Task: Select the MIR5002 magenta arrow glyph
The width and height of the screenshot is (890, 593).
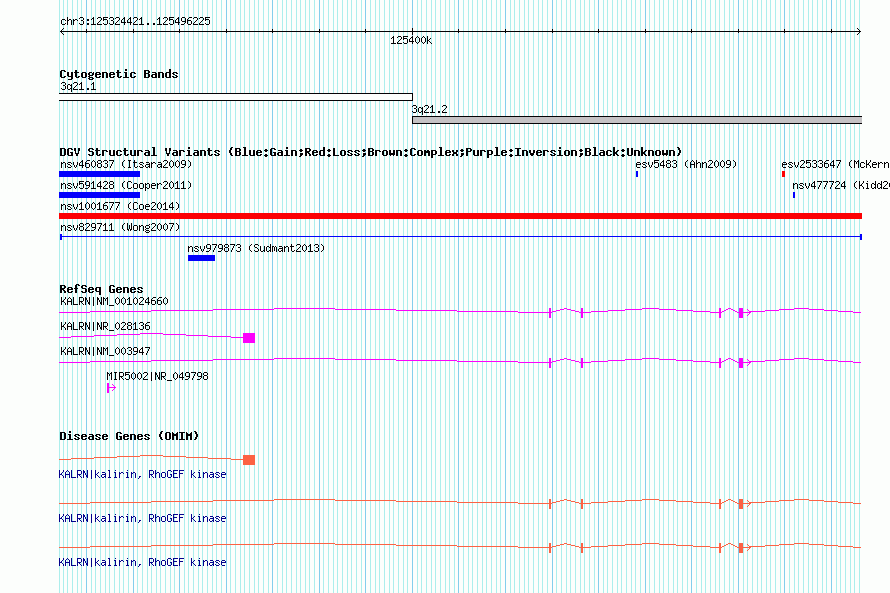Action: click(111, 388)
